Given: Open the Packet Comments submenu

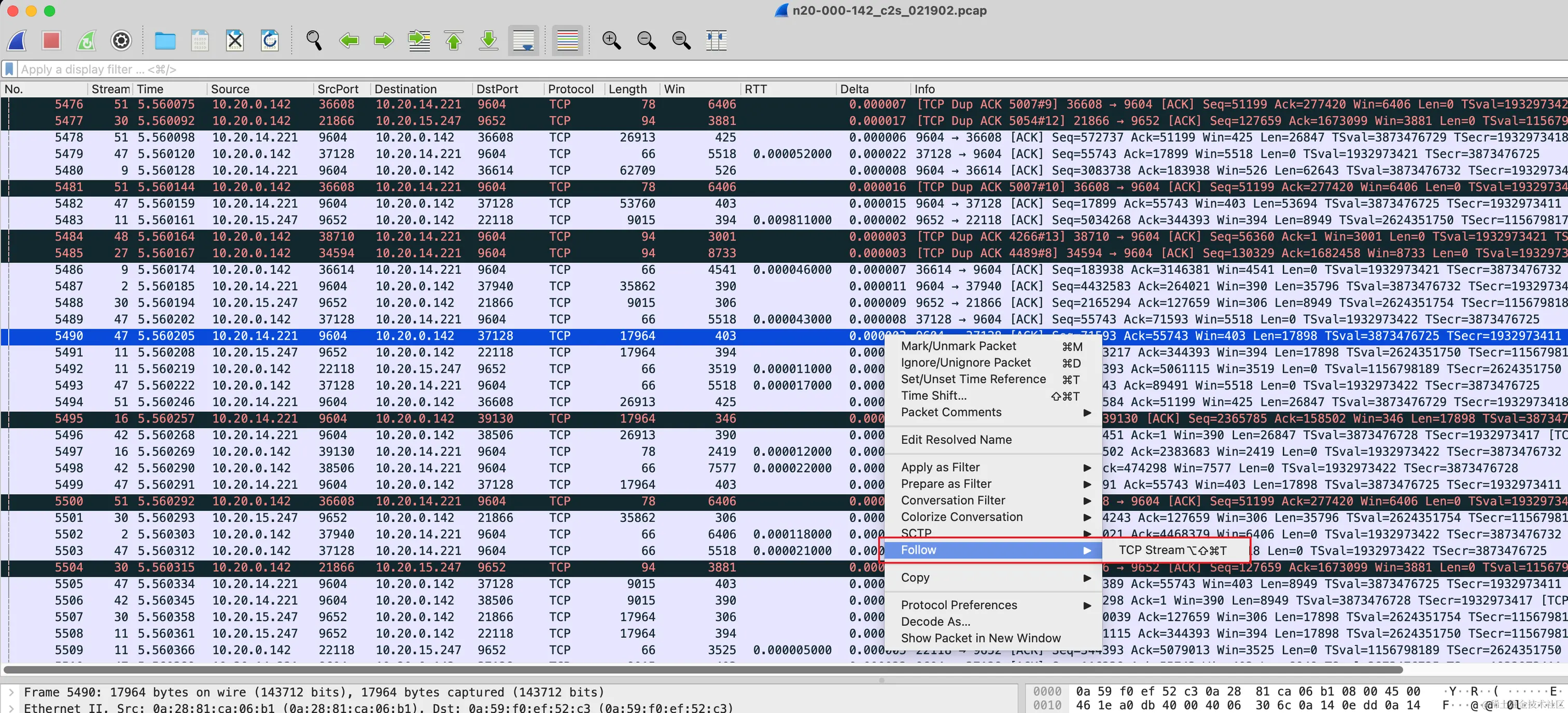Looking at the screenshot, I should coord(993,412).
